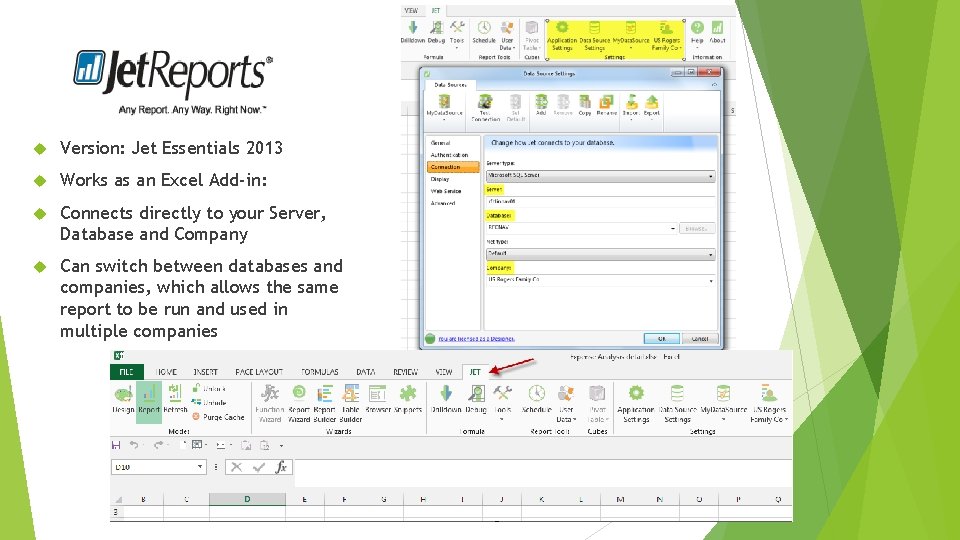Click Purge Cache in the Mode group
Viewport: 960px width, 540px height.
click(218, 417)
